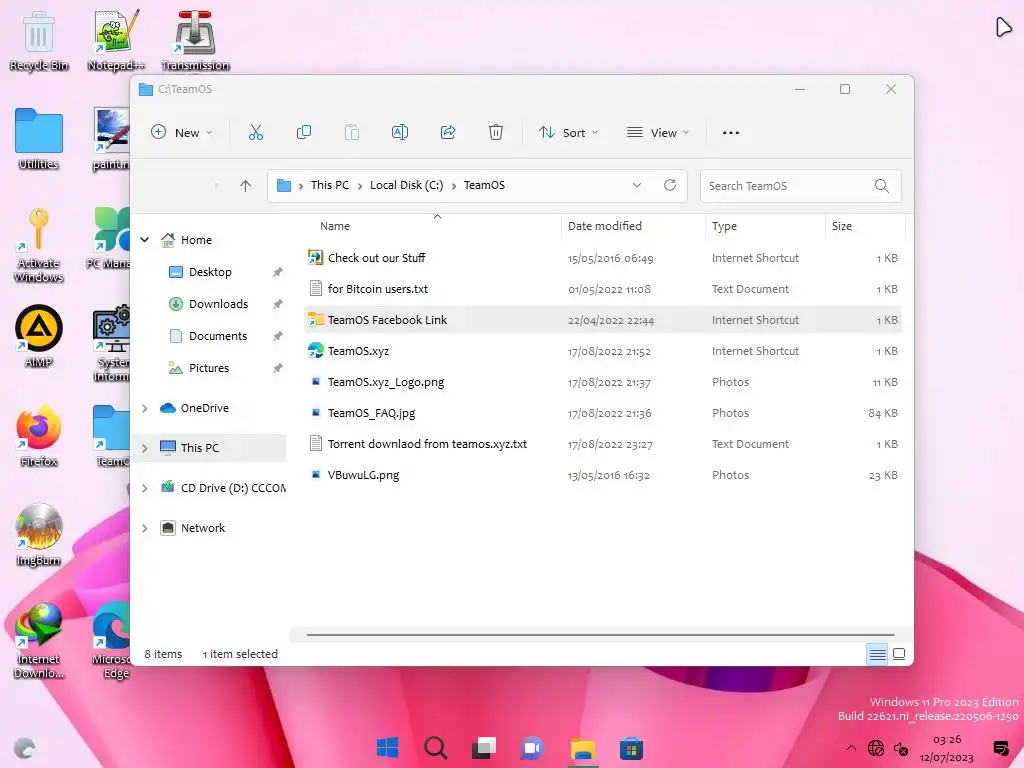The width and height of the screenshot is (1024, 768).
Task: Click the Transmission desktop icon
Action: (195, 40)
